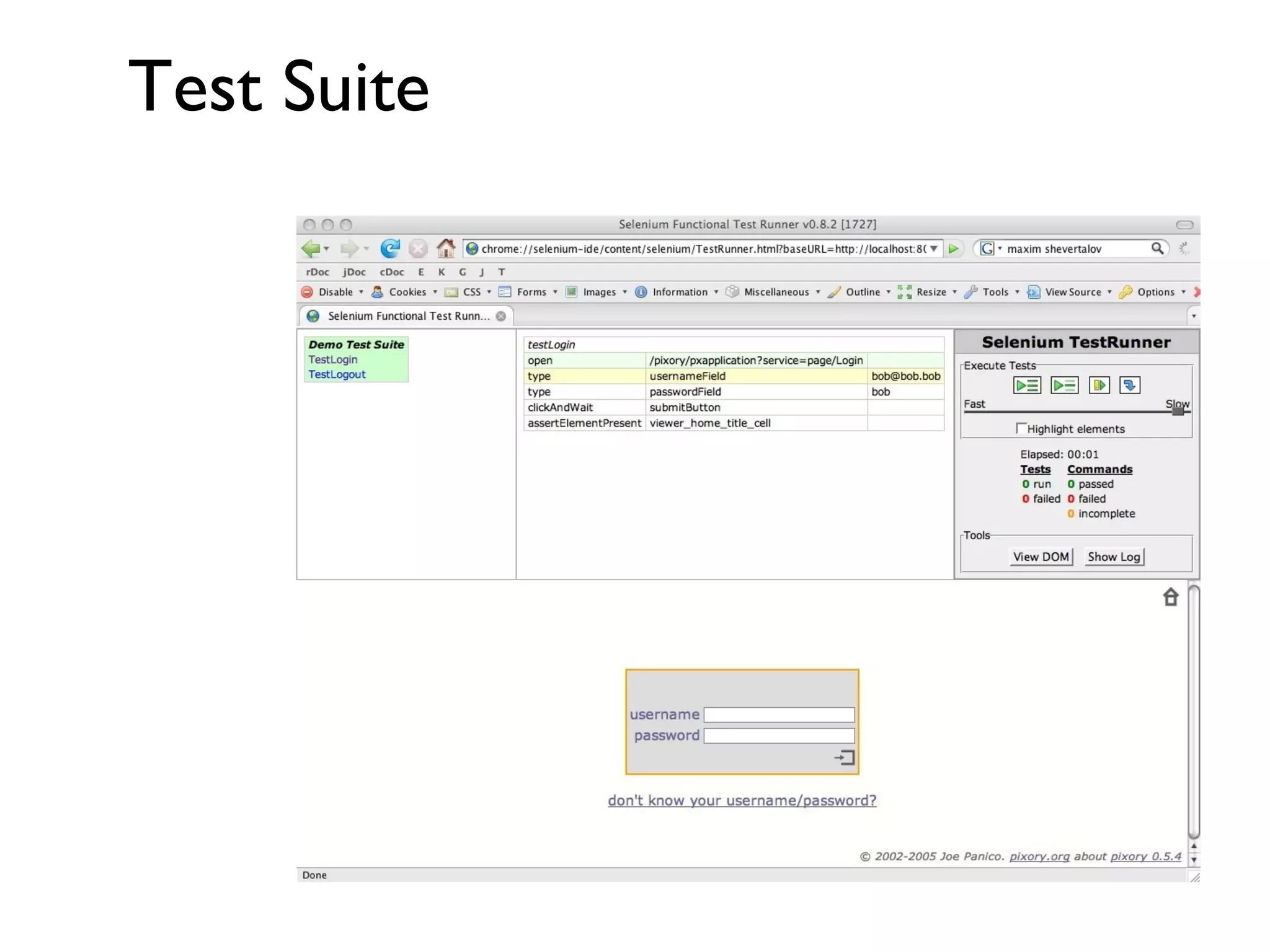The width and height of the screenshot is (1270, 952).
Task: Enable the Highlight elements checkbox
Action: tap(1021, 428)
